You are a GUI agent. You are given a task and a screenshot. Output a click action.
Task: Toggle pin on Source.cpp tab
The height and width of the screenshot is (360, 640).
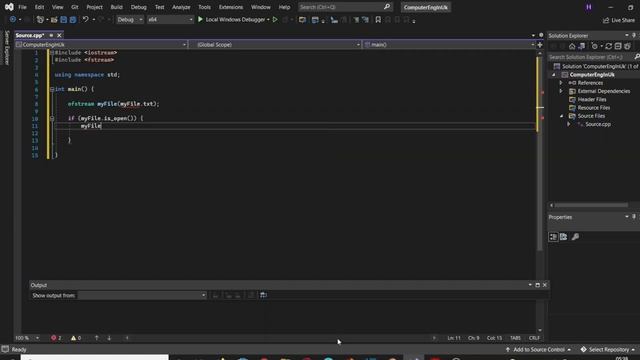(51, 36)
